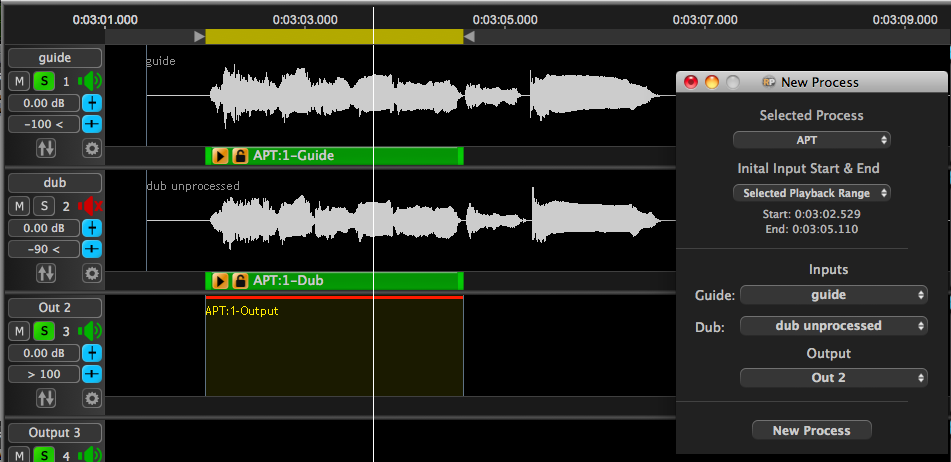Viewport: 951px width, 462px height.
Task: Click the dub track 0.00 dB gain field
Action: pos(44,228)
